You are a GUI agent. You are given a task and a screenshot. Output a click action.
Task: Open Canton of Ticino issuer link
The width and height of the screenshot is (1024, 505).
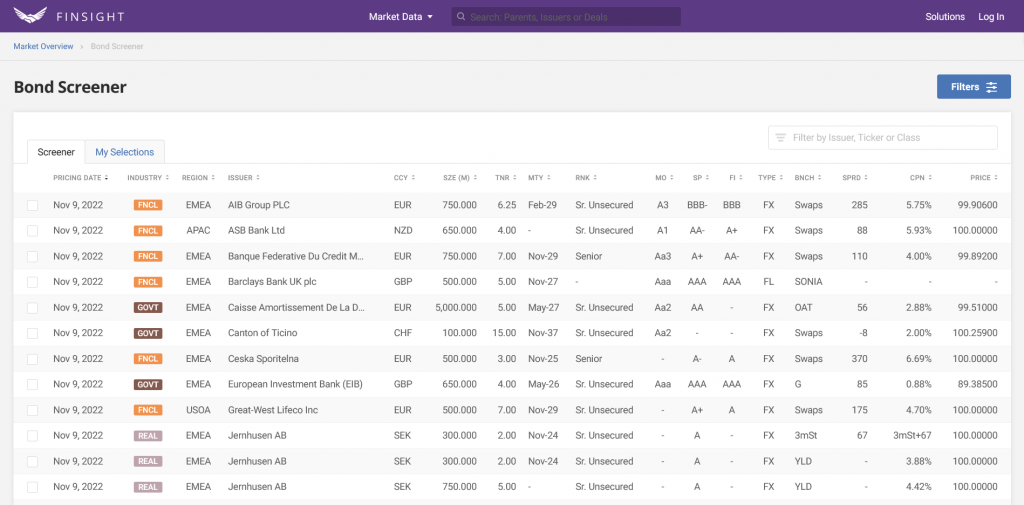tap(263, 333)
